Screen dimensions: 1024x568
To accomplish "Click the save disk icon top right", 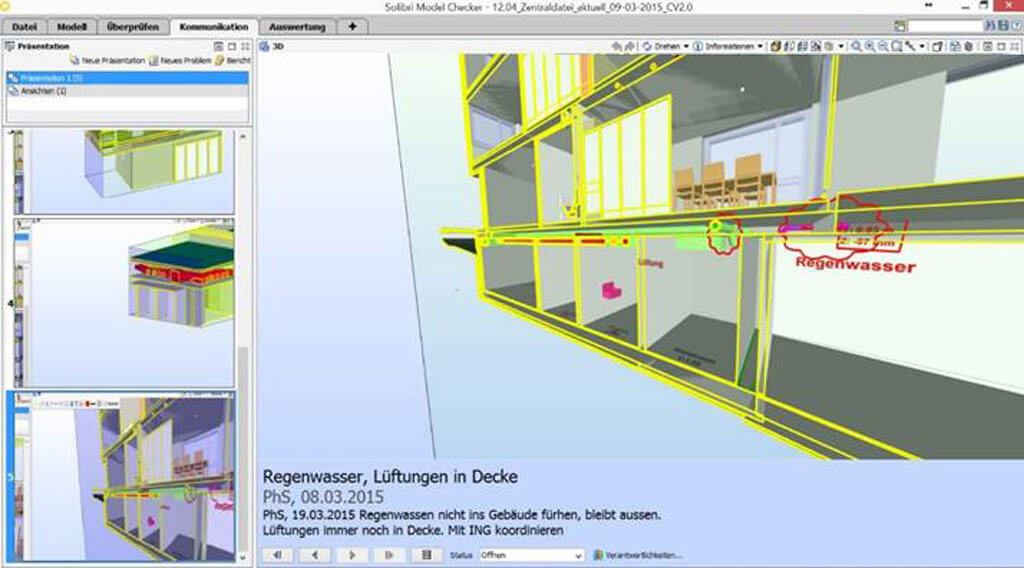I will click(x=1003, y=25).
